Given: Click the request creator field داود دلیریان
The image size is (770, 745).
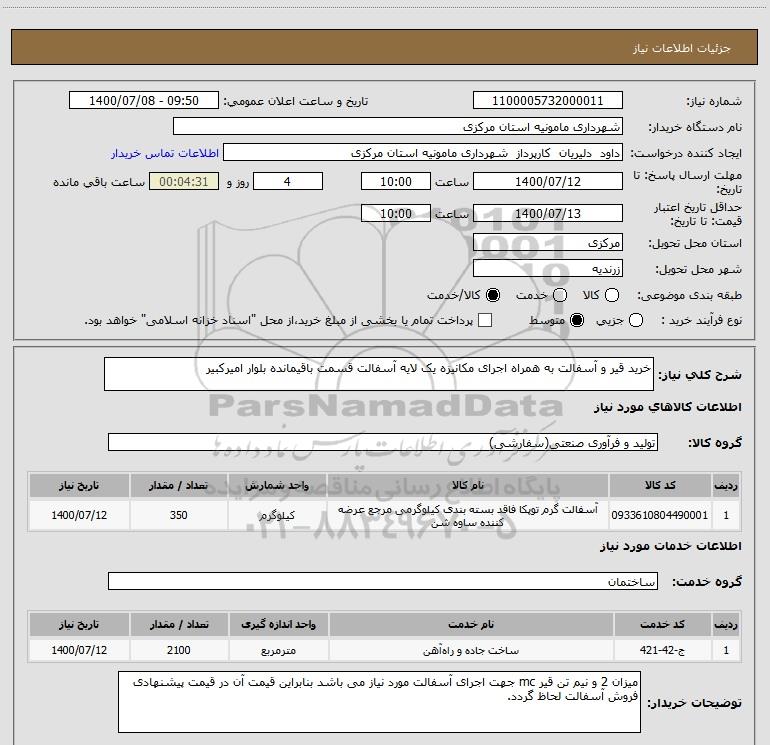Looking at the screenshot, I should tap(423, 153).
